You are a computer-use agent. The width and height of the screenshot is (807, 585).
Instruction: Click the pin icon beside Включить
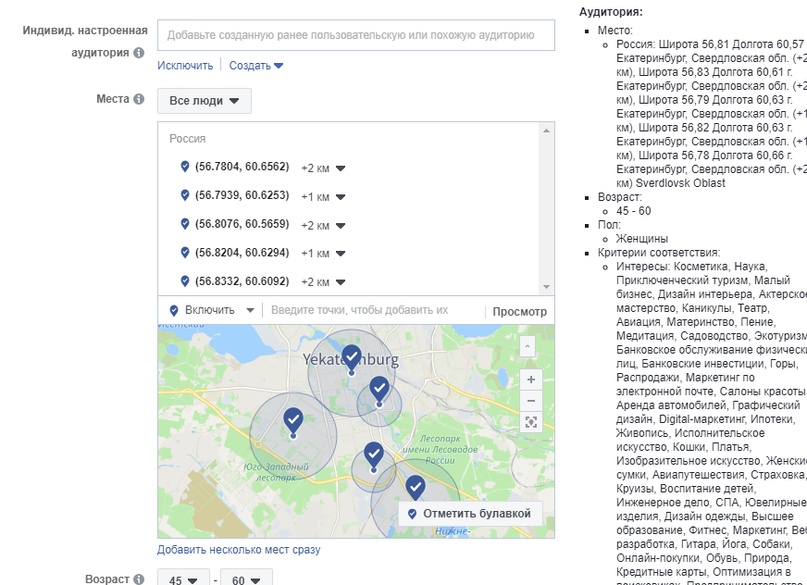[x=174, y=310]
